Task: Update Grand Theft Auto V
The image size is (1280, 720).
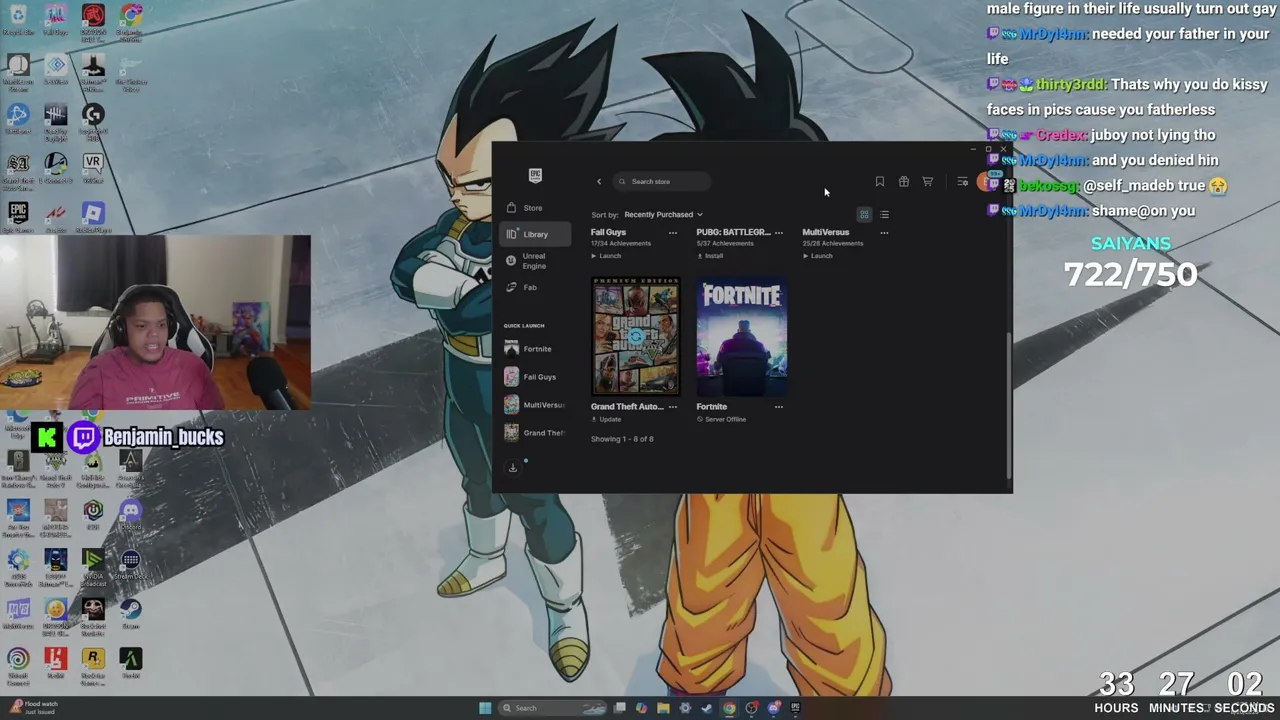Action: 606,420
